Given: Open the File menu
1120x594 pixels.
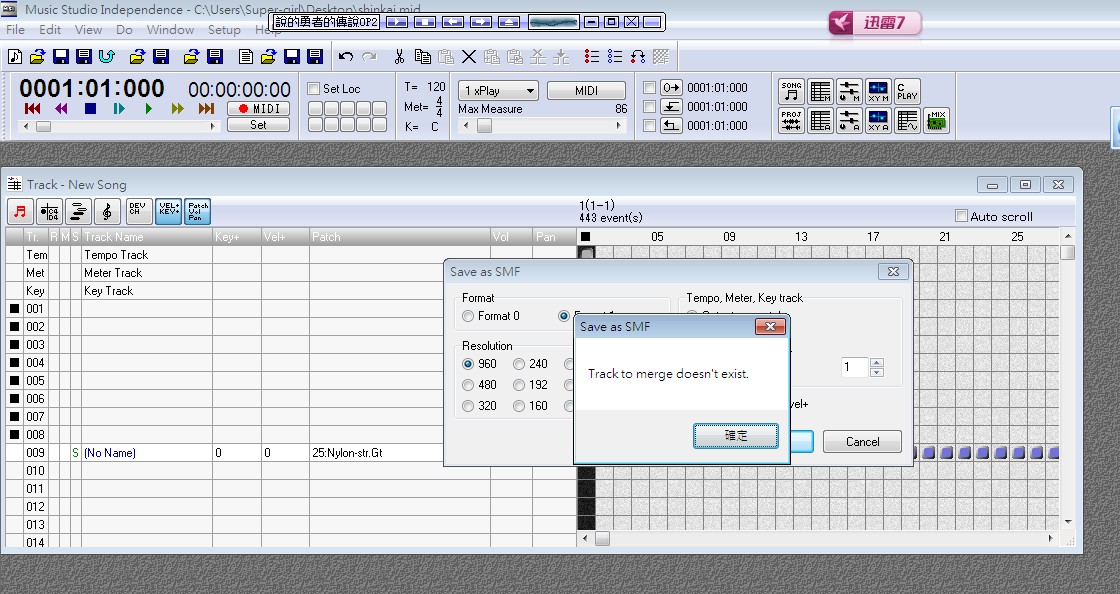Looking at the screenshot, I should [15, 29].
